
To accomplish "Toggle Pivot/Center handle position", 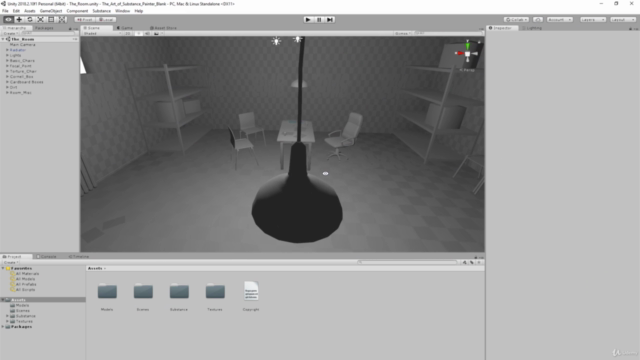I will point(84,20).
